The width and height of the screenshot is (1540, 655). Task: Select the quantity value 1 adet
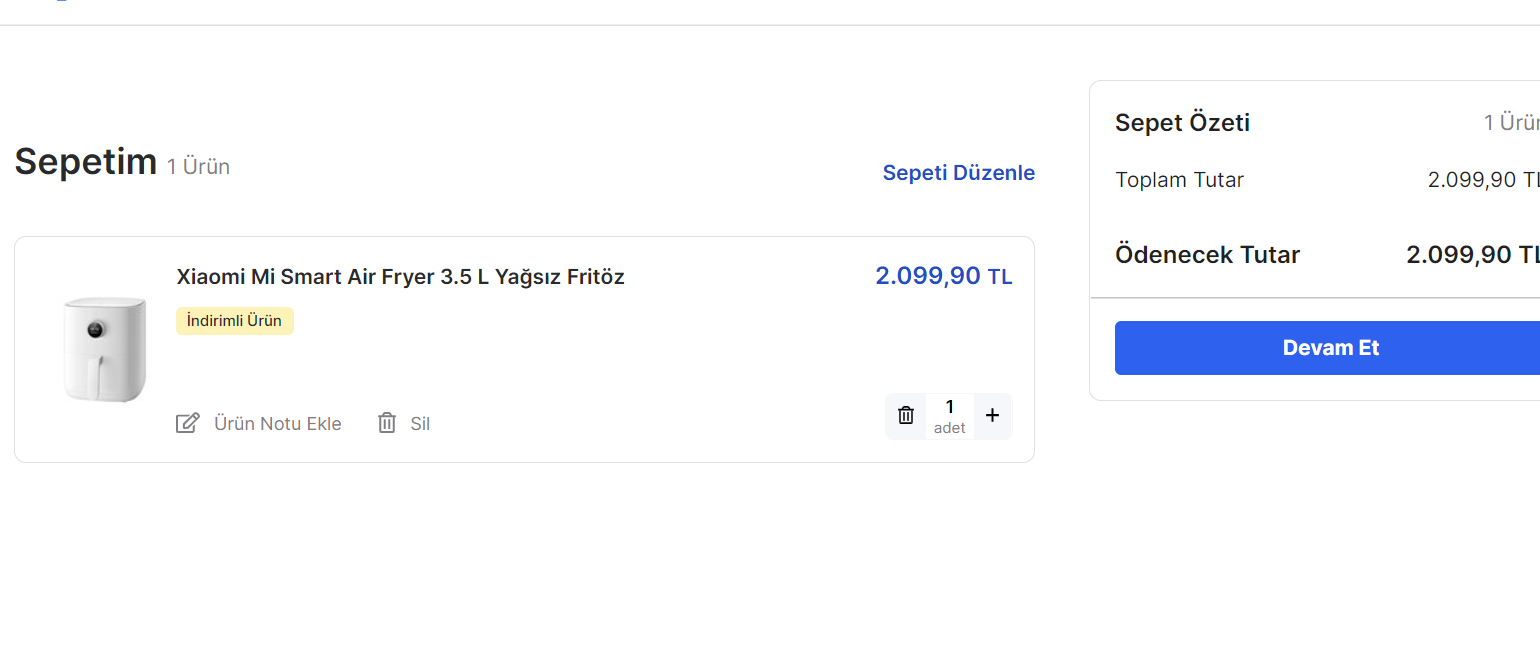(949, 416)
